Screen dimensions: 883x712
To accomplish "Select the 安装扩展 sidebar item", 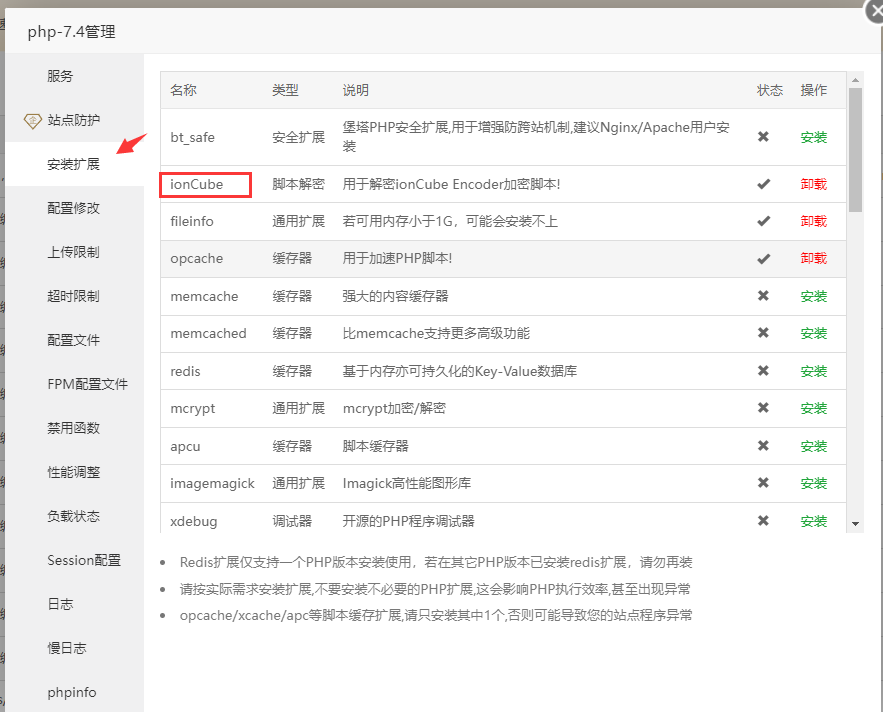I will coord(73,164).
